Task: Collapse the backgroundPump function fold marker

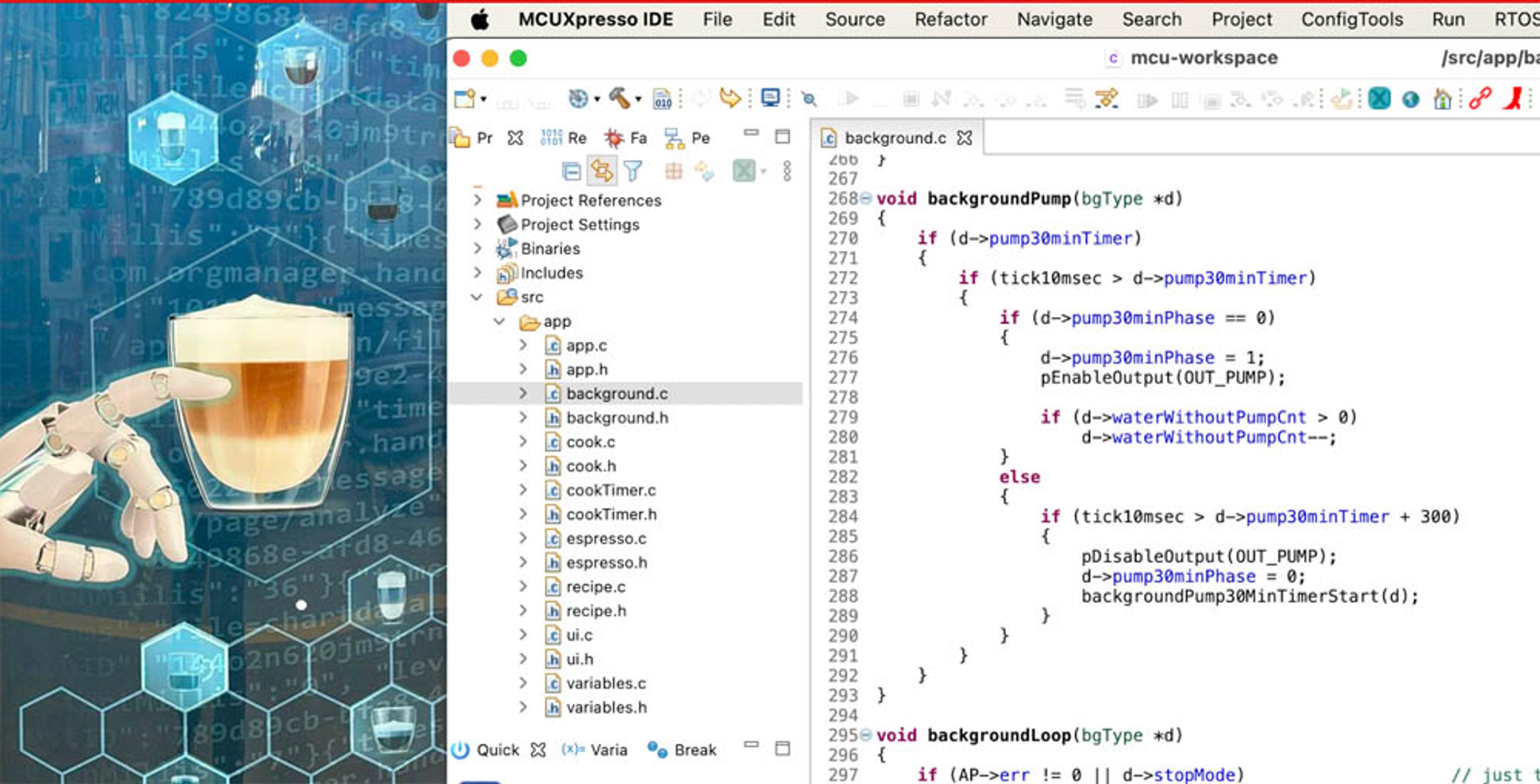Action: (x=865, y=198)
